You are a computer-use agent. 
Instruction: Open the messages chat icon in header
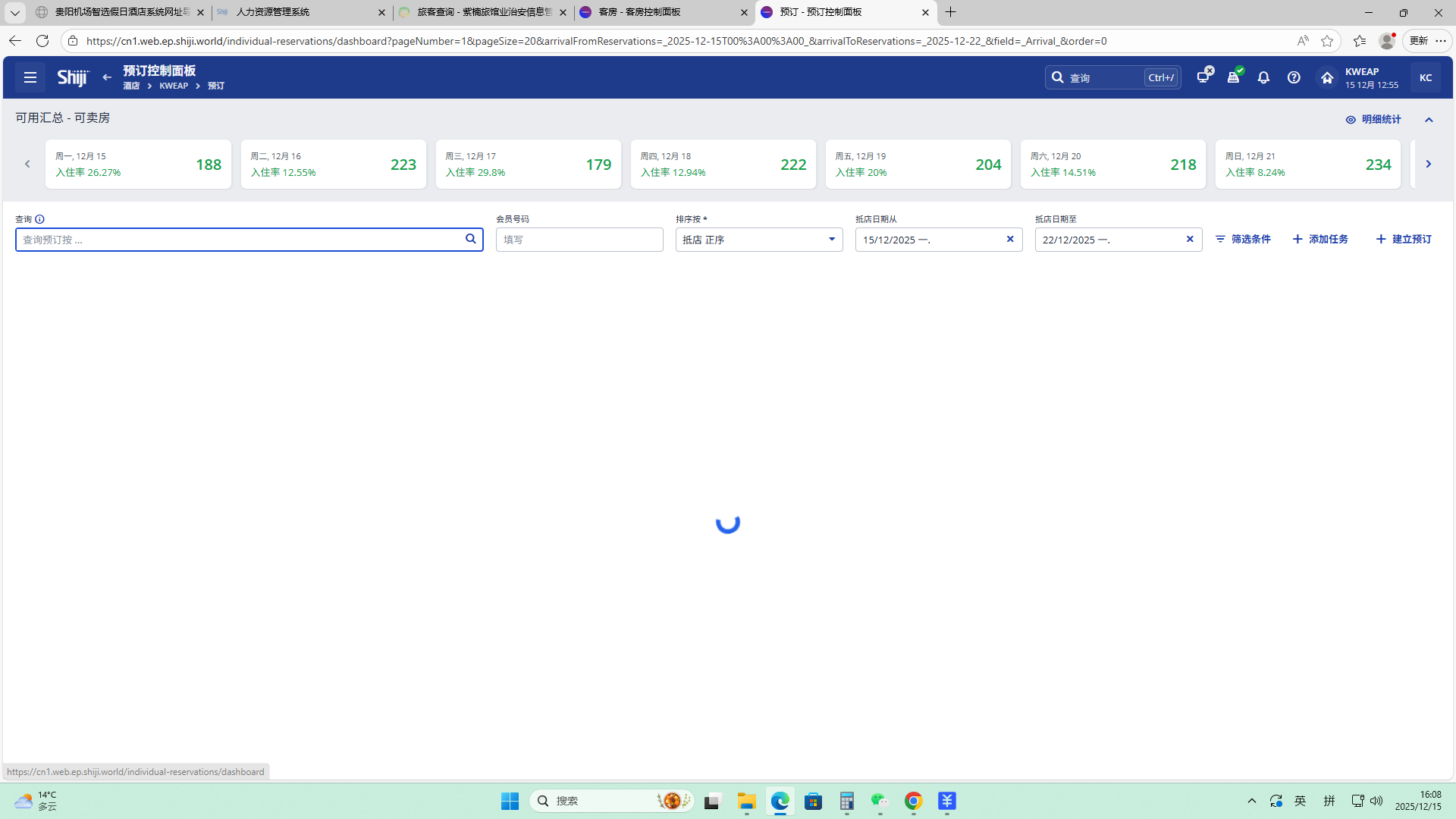(x=1203, y=77)
